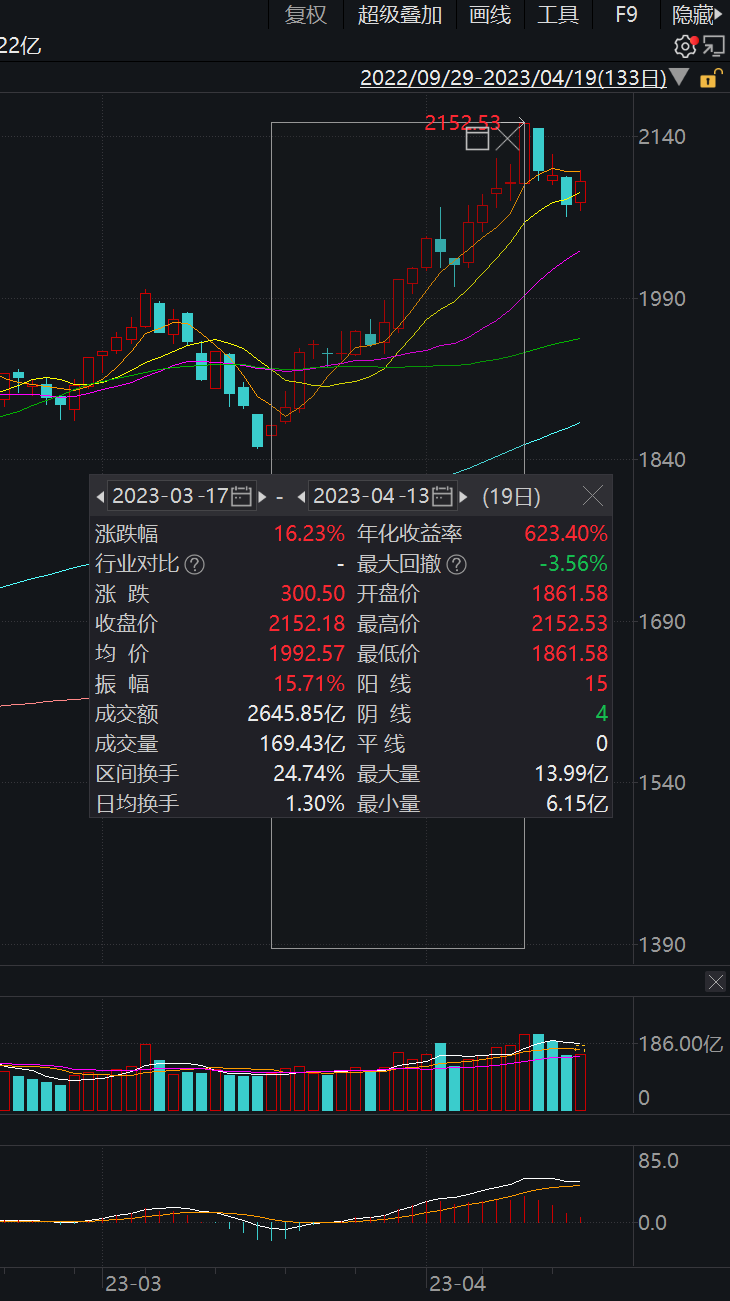
Task: Click the 最小量 value 6.15亿
Action: tap(577, 803)
